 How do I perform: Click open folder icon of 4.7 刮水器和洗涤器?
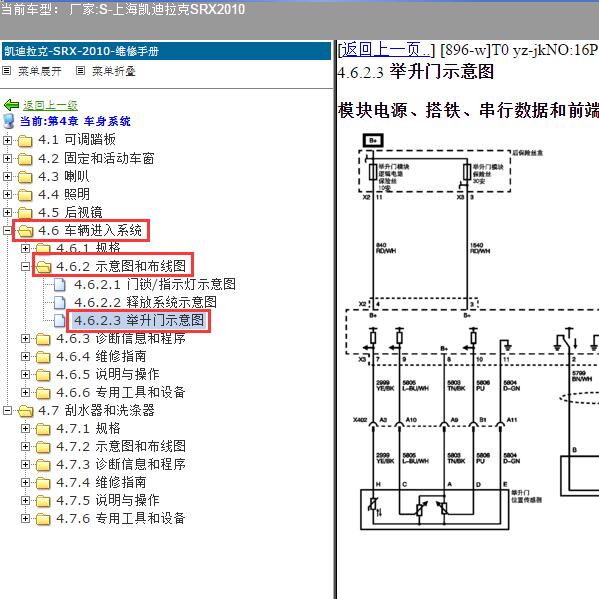26,410
